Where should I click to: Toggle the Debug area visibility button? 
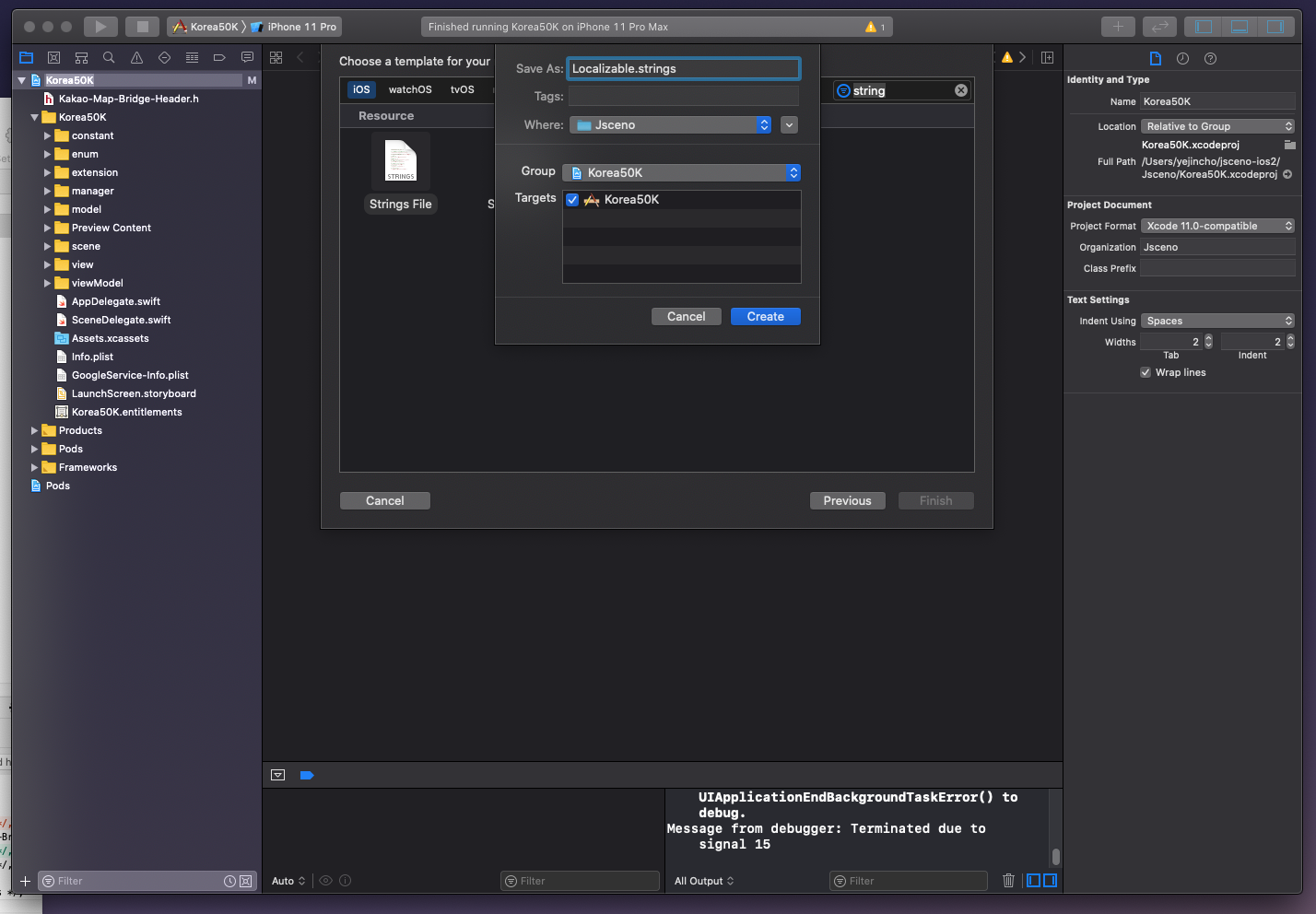(1240, 27)
